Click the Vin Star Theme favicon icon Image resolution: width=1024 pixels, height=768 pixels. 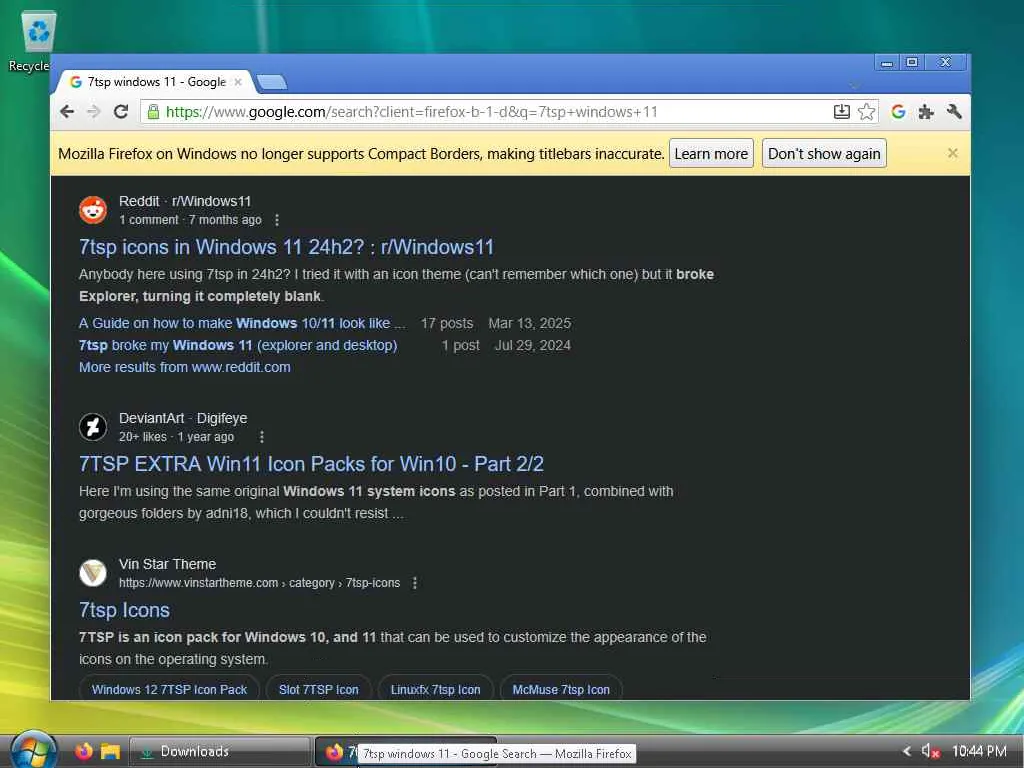[93, 573]
